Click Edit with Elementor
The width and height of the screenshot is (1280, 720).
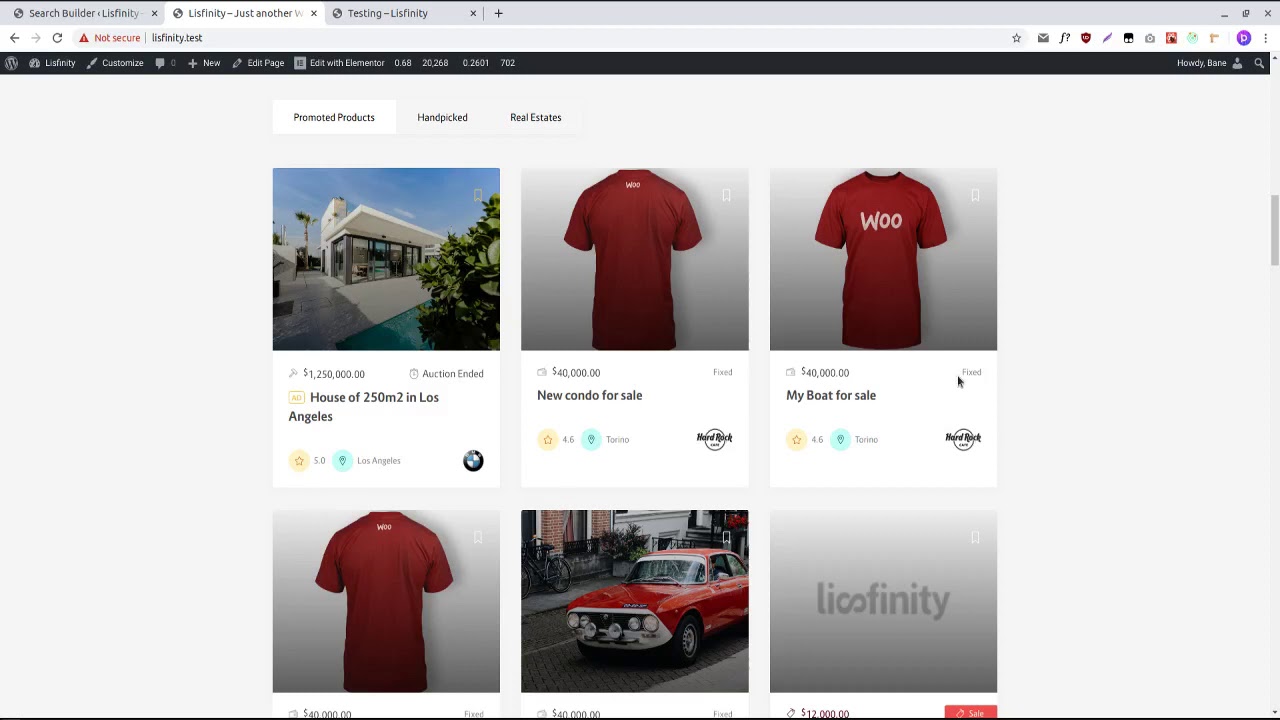[x=339, y=63]
